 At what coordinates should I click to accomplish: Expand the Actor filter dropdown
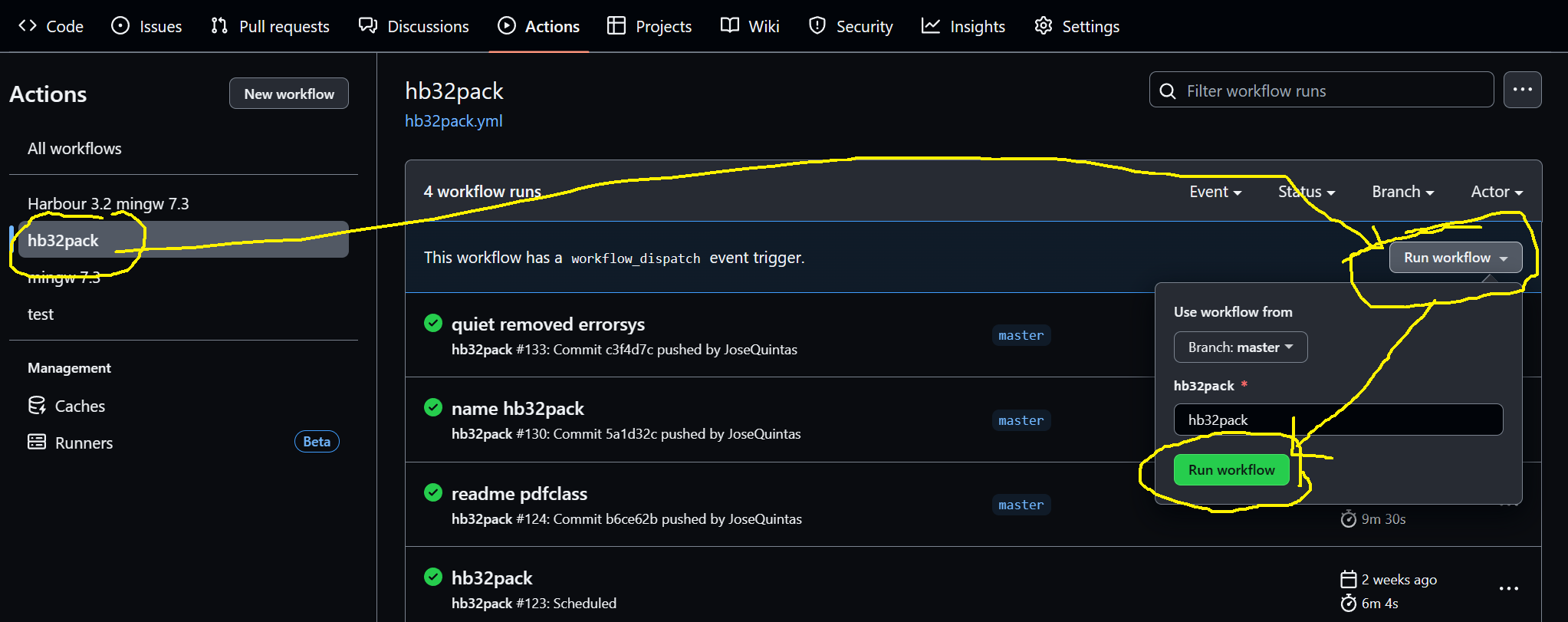(x=1496, y=192)
